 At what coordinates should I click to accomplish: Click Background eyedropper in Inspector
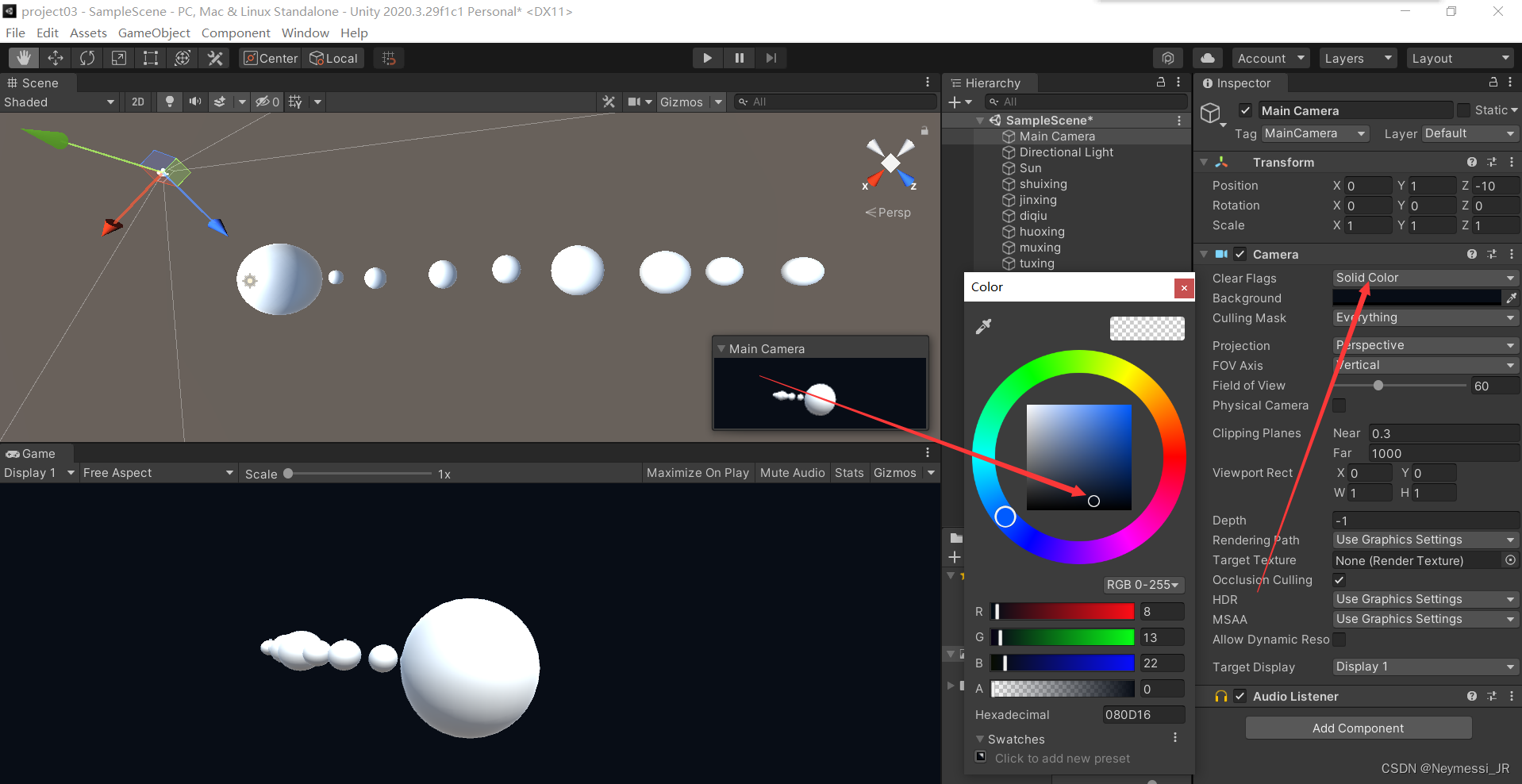click(1511, 298)
